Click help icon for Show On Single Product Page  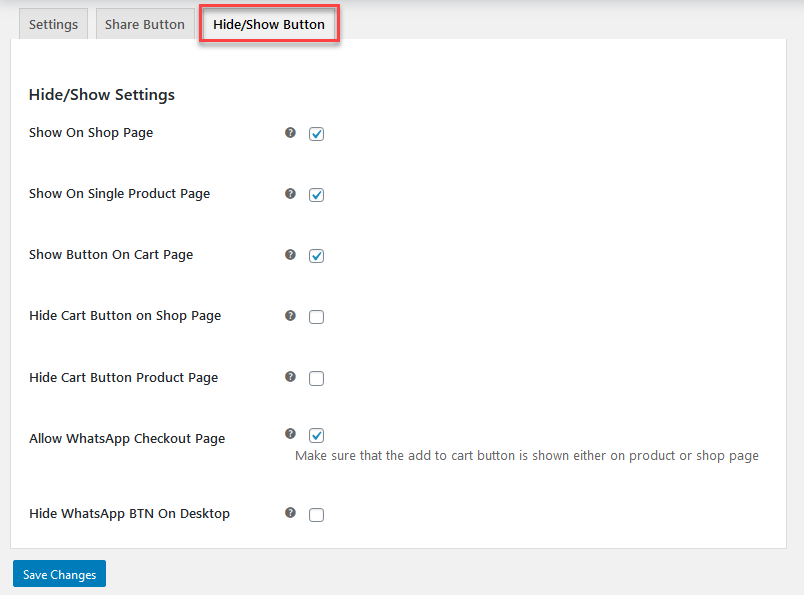pos(290,194)
